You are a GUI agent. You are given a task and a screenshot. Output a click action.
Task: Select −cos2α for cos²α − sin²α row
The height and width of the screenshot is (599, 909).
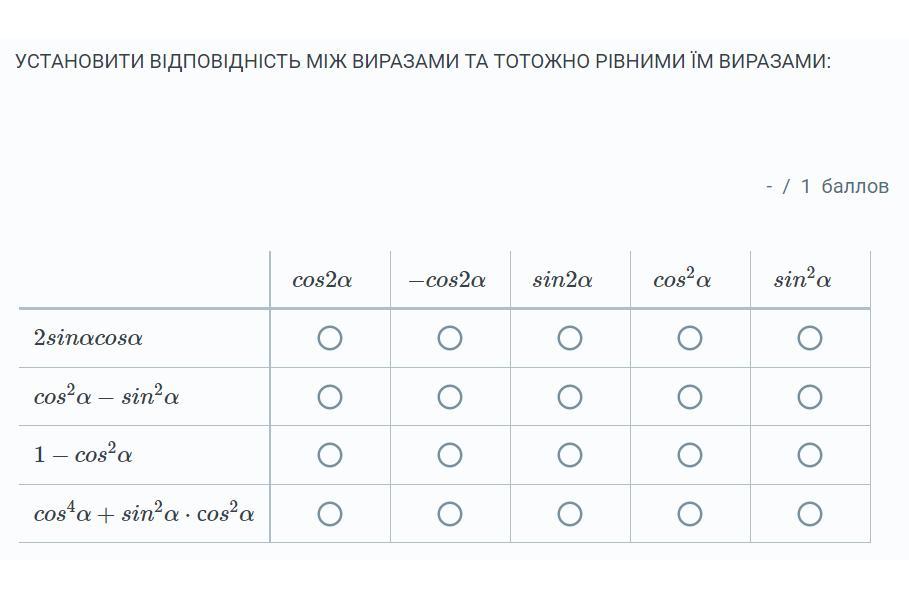point(450,397)
